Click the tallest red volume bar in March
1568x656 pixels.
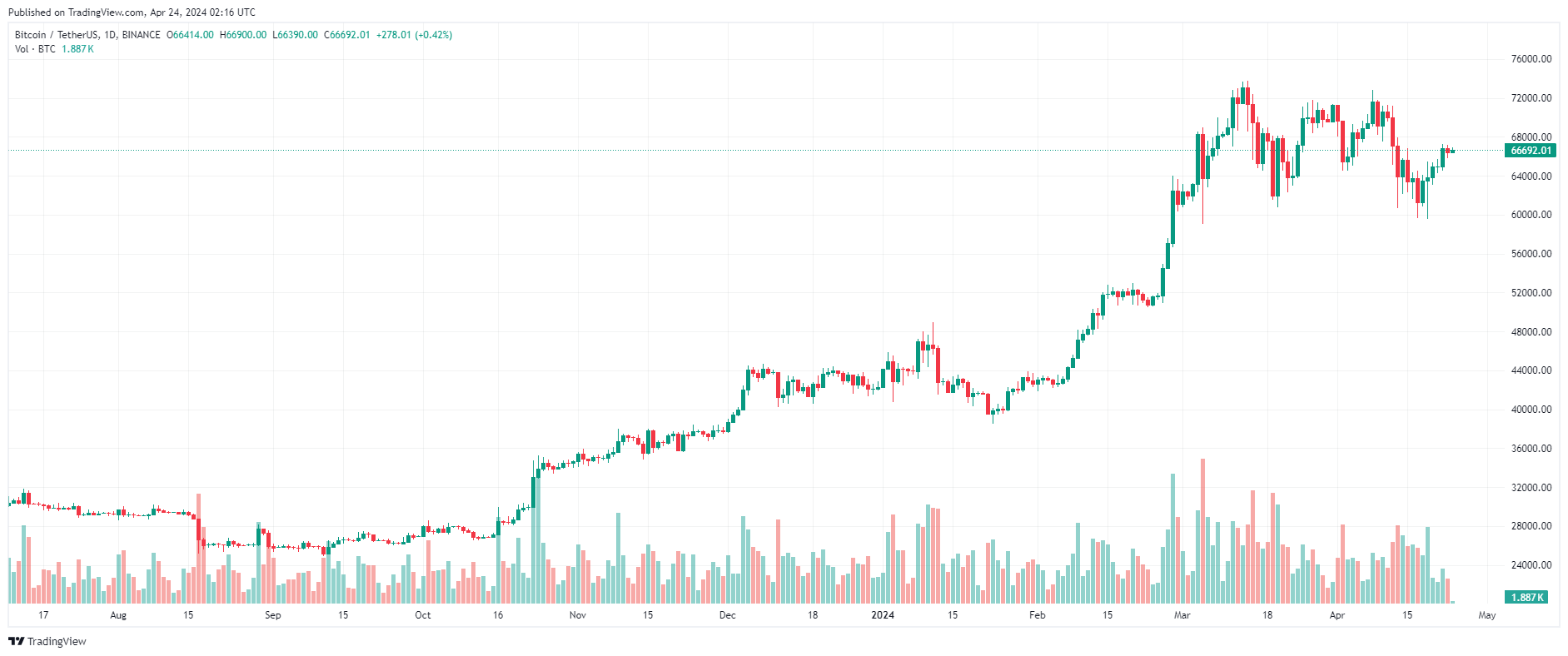click(x=1202, y=531)
